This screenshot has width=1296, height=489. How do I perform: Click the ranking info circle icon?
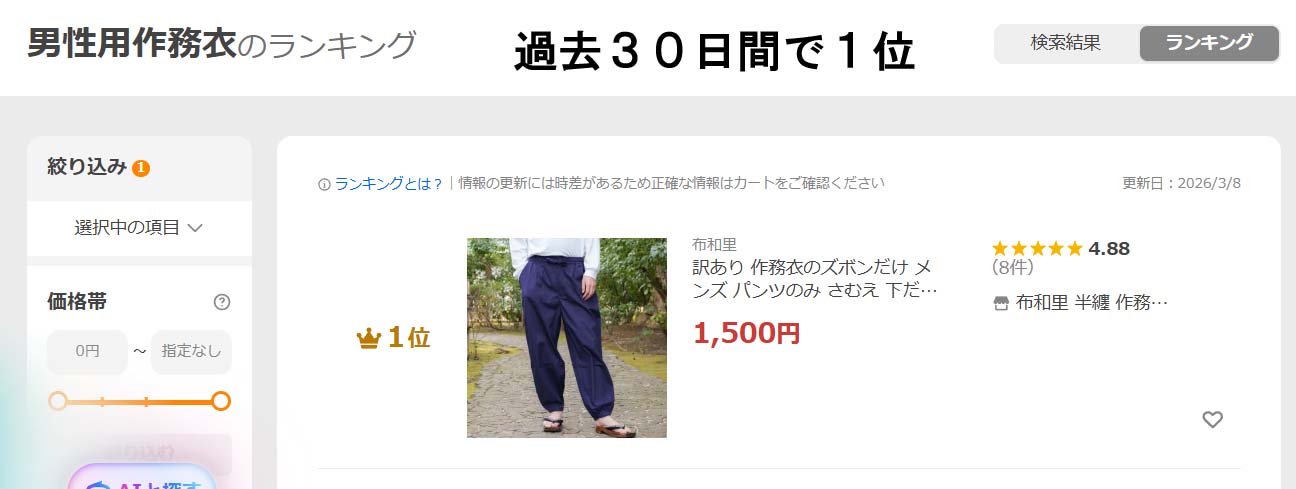324,184
